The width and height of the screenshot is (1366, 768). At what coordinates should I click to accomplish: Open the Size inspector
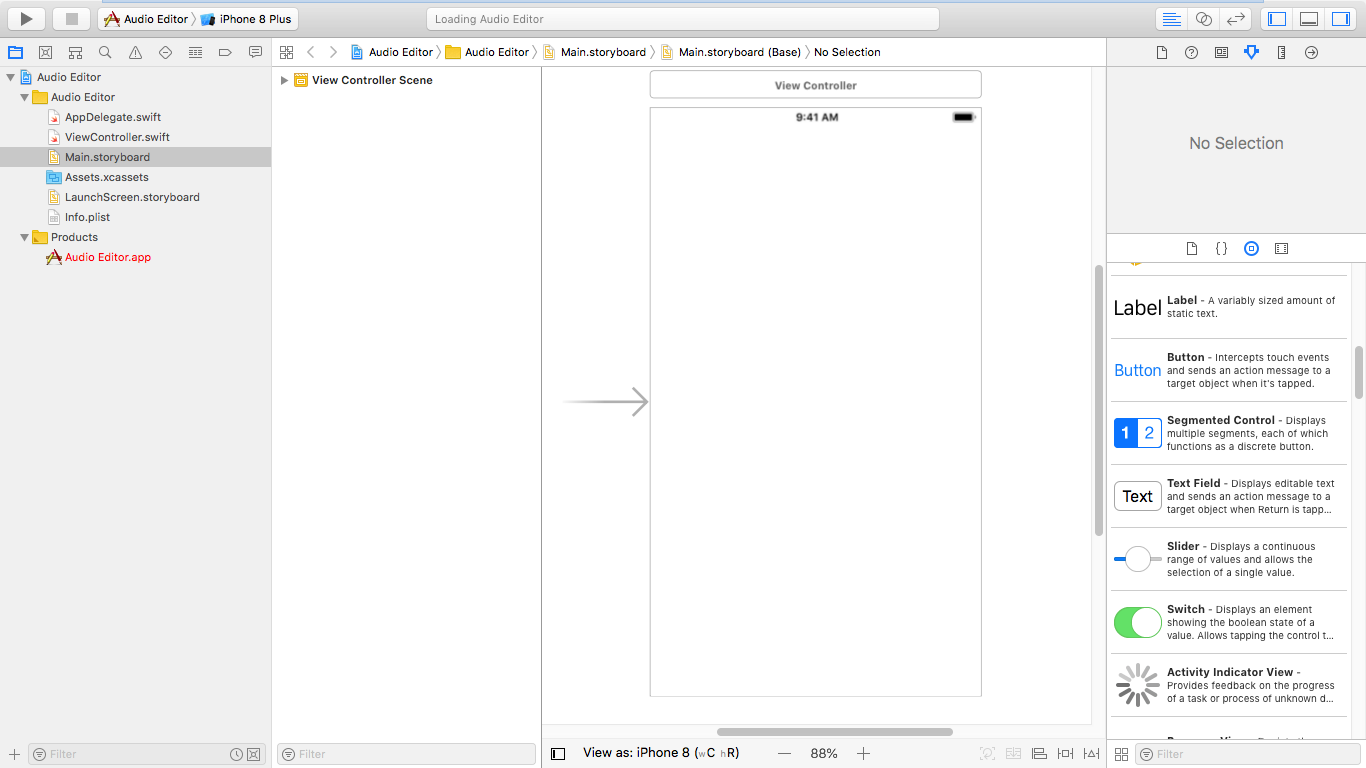1281,52
